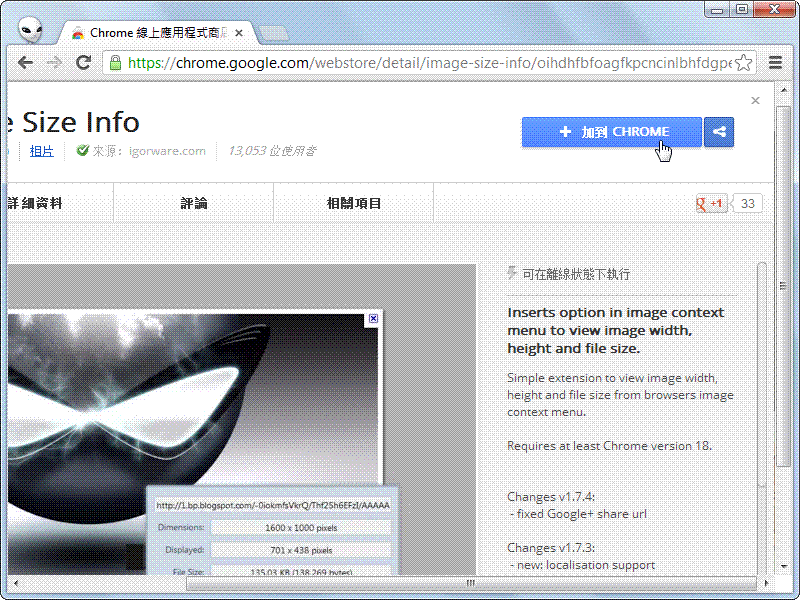
Task: Click the green verified checkmark icon
Action: (82, 150)
